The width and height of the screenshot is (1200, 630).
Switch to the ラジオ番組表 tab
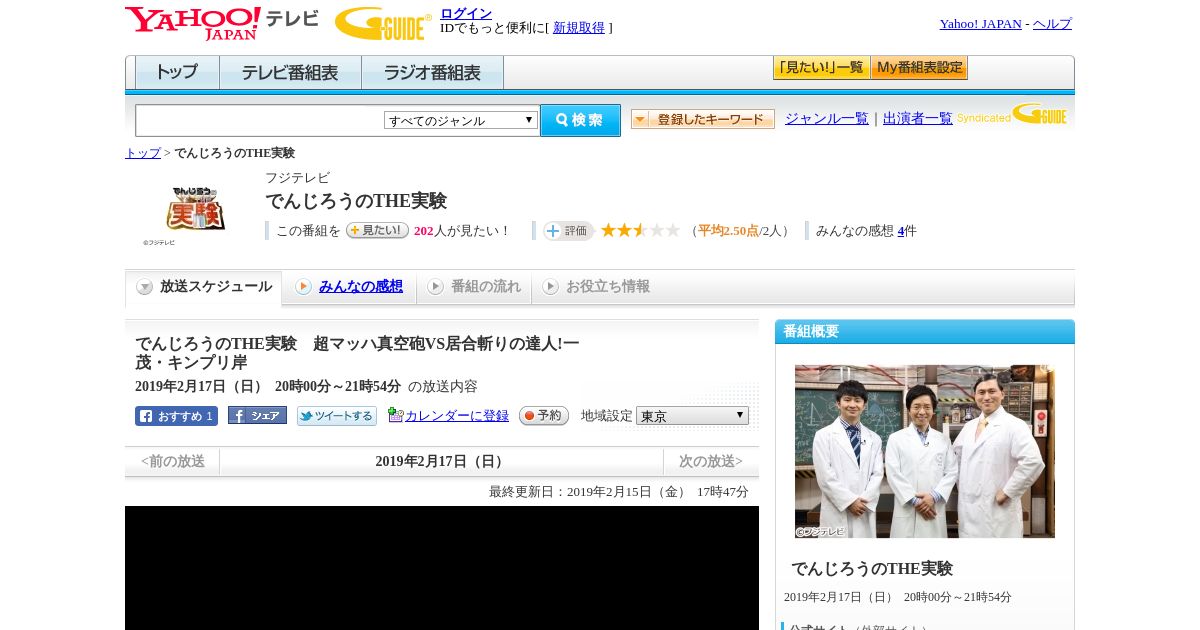[x=432, y=73]
